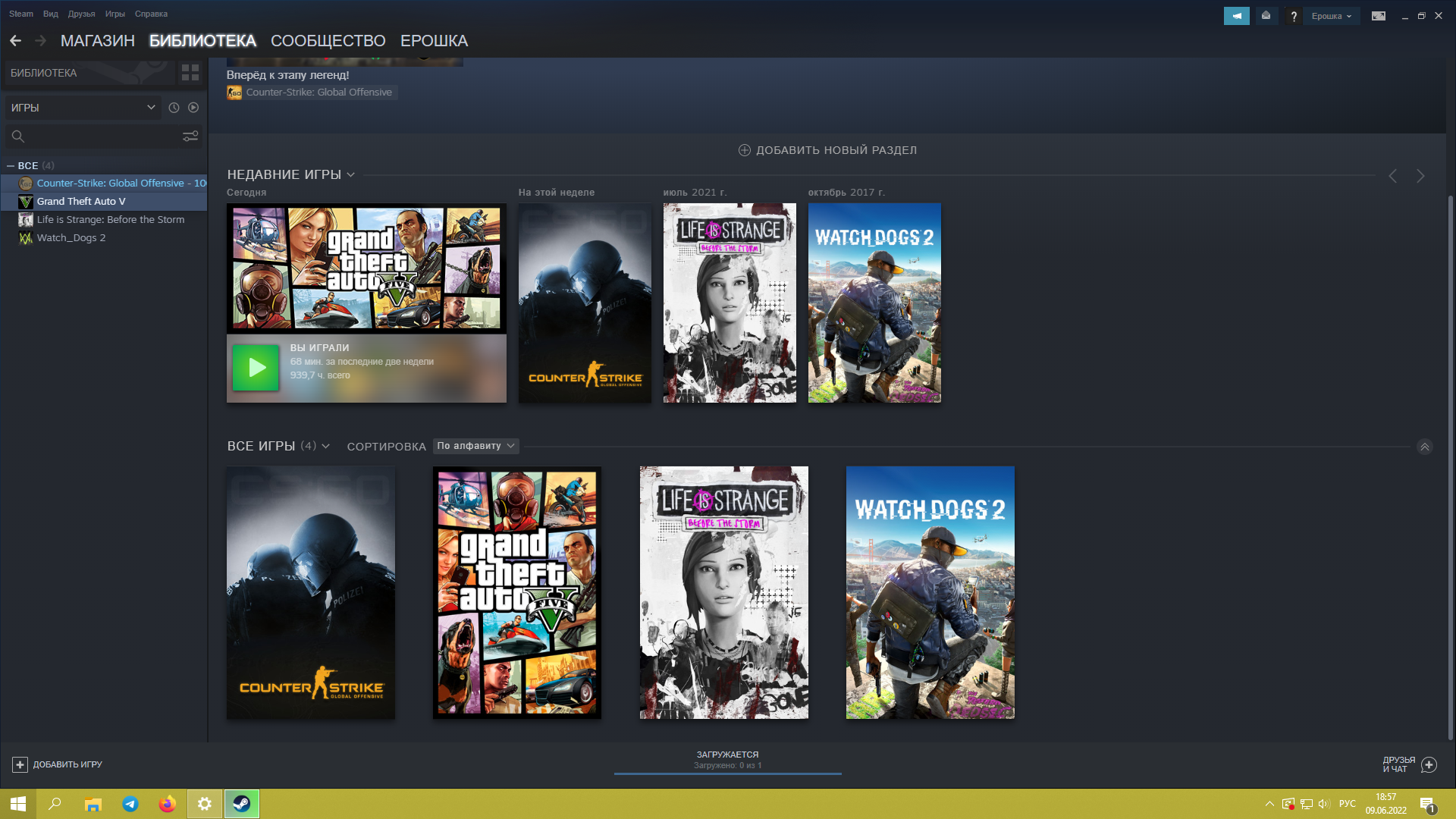1456x819 pixels.
Task: Click the back navigation arrow
Action: click(15, 41)
